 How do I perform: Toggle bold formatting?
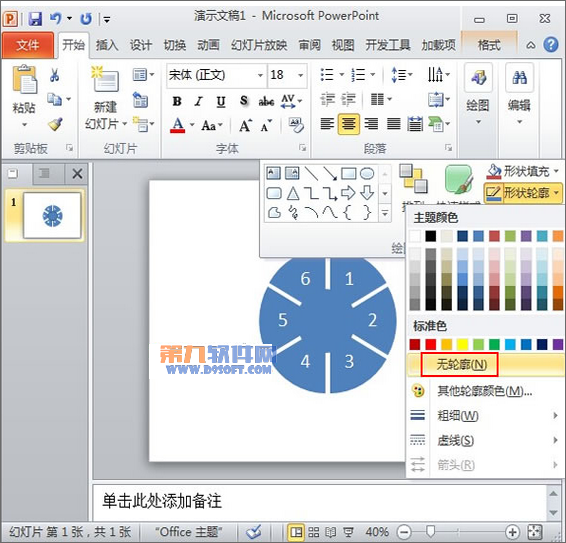coord(177,101)
